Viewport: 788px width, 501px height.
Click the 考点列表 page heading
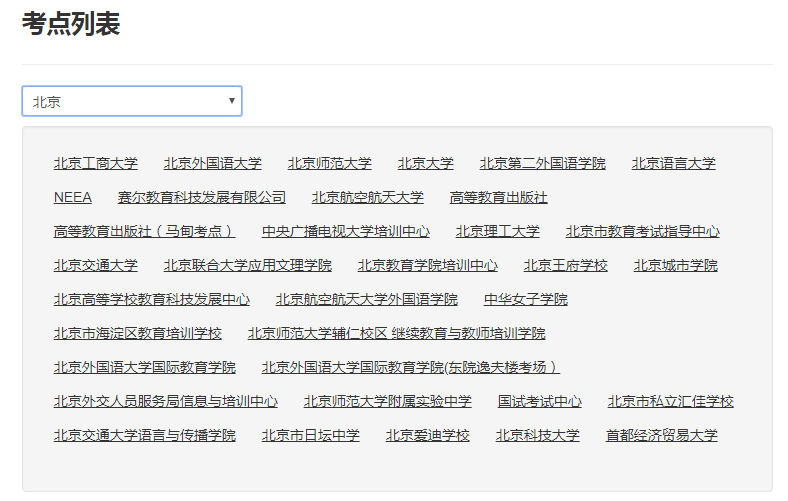click(x=71, y=24)
